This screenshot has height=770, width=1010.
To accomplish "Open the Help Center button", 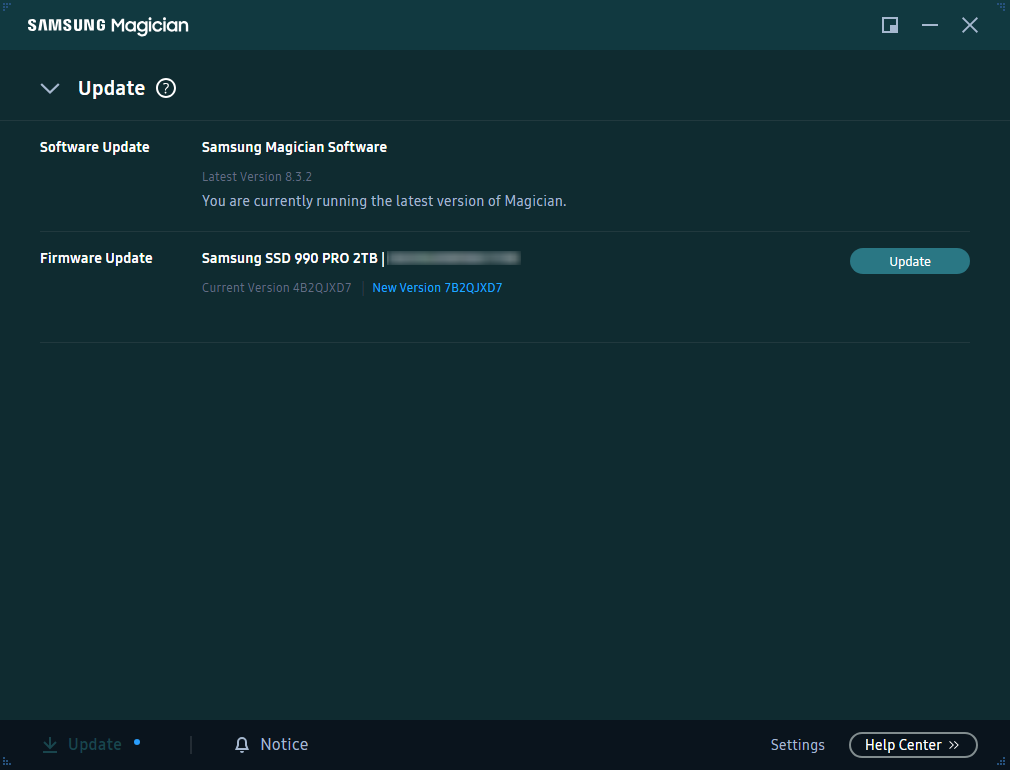I will 913,745.
